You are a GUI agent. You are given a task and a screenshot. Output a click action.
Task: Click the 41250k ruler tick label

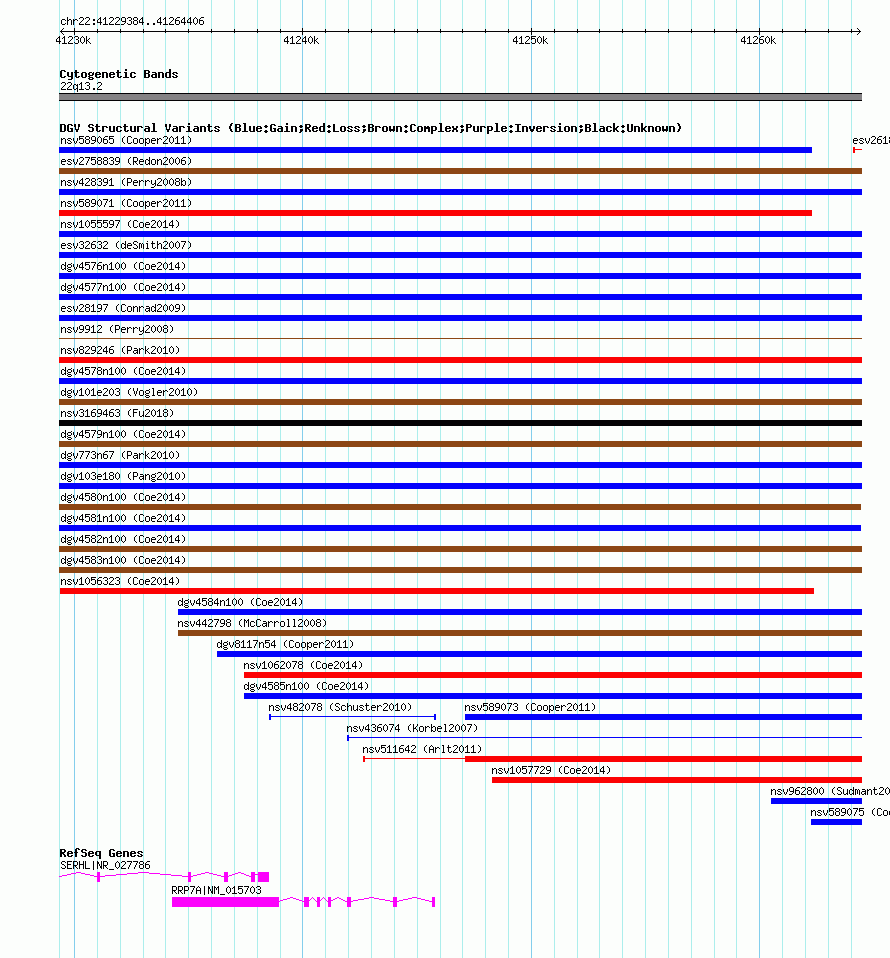coord(530,40)
